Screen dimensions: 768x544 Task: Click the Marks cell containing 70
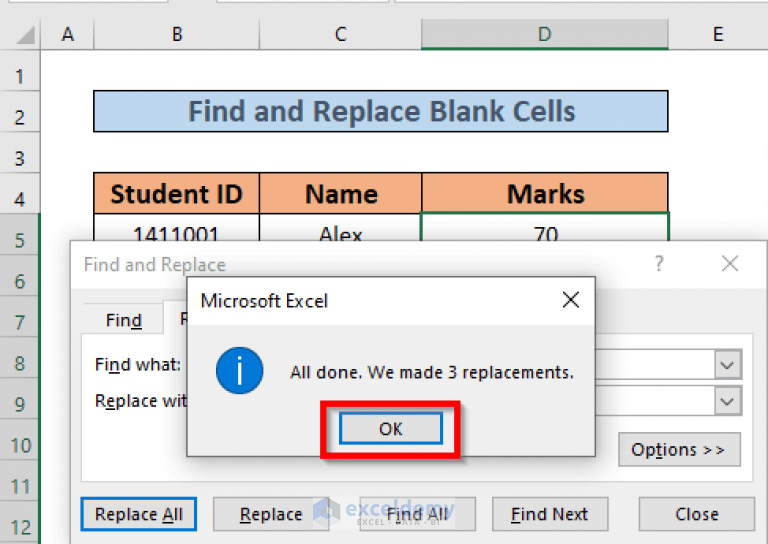pyautogui.click(x=545, y=228)
